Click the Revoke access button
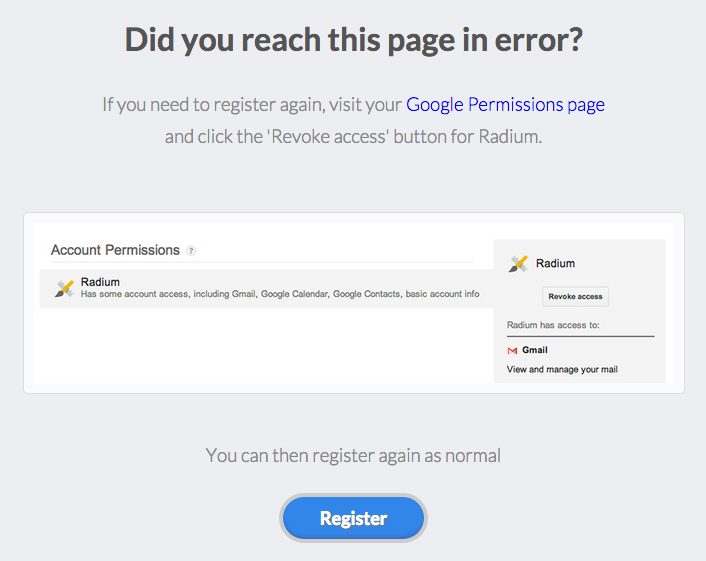The width and height of the screenshot is (706, 561). [575, 296]
